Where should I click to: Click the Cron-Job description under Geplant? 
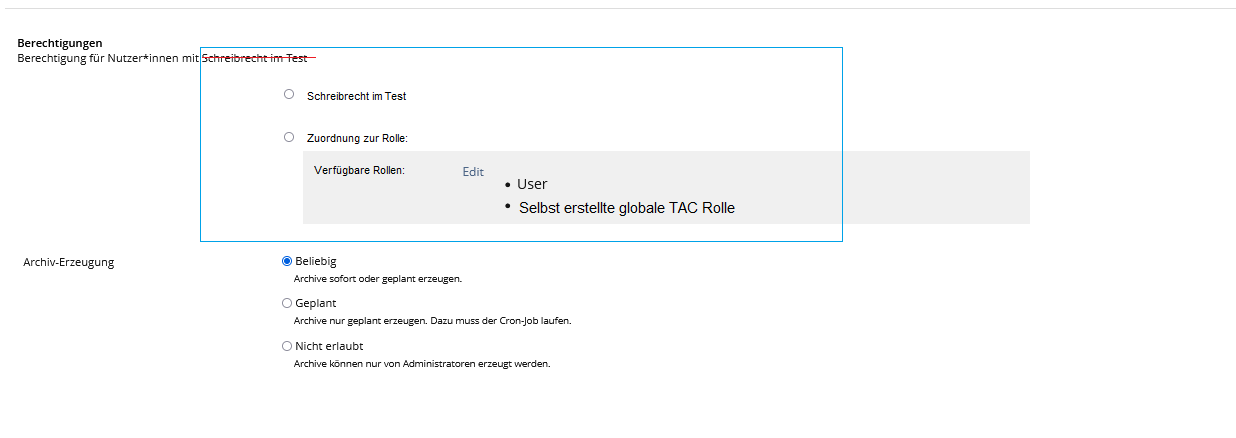[432, 321]
